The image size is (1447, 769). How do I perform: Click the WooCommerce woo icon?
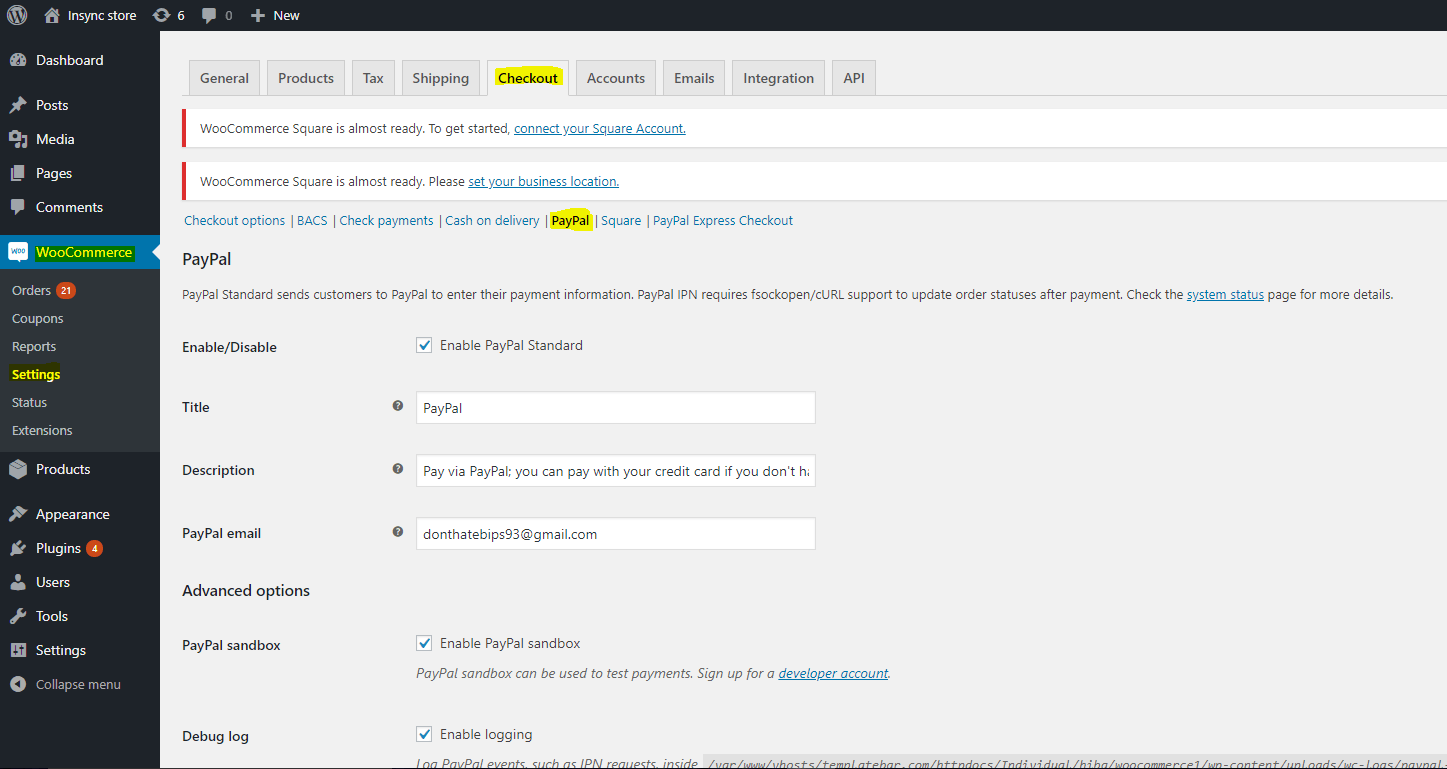18,252
